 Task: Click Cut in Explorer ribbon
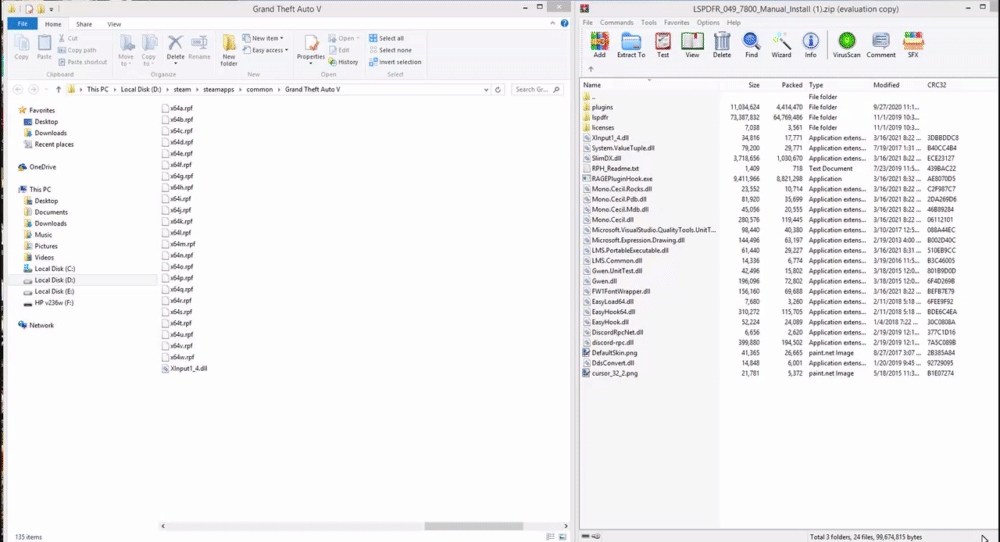point(68,38)
